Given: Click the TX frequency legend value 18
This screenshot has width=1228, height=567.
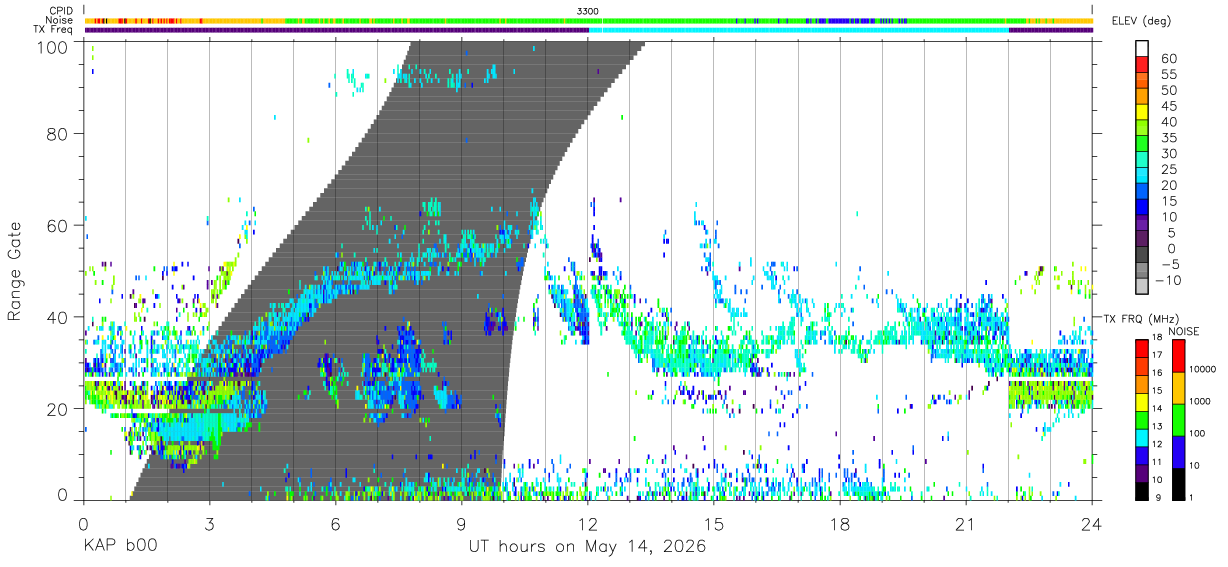Looking at the screenshot, I should click(1156, 338).
